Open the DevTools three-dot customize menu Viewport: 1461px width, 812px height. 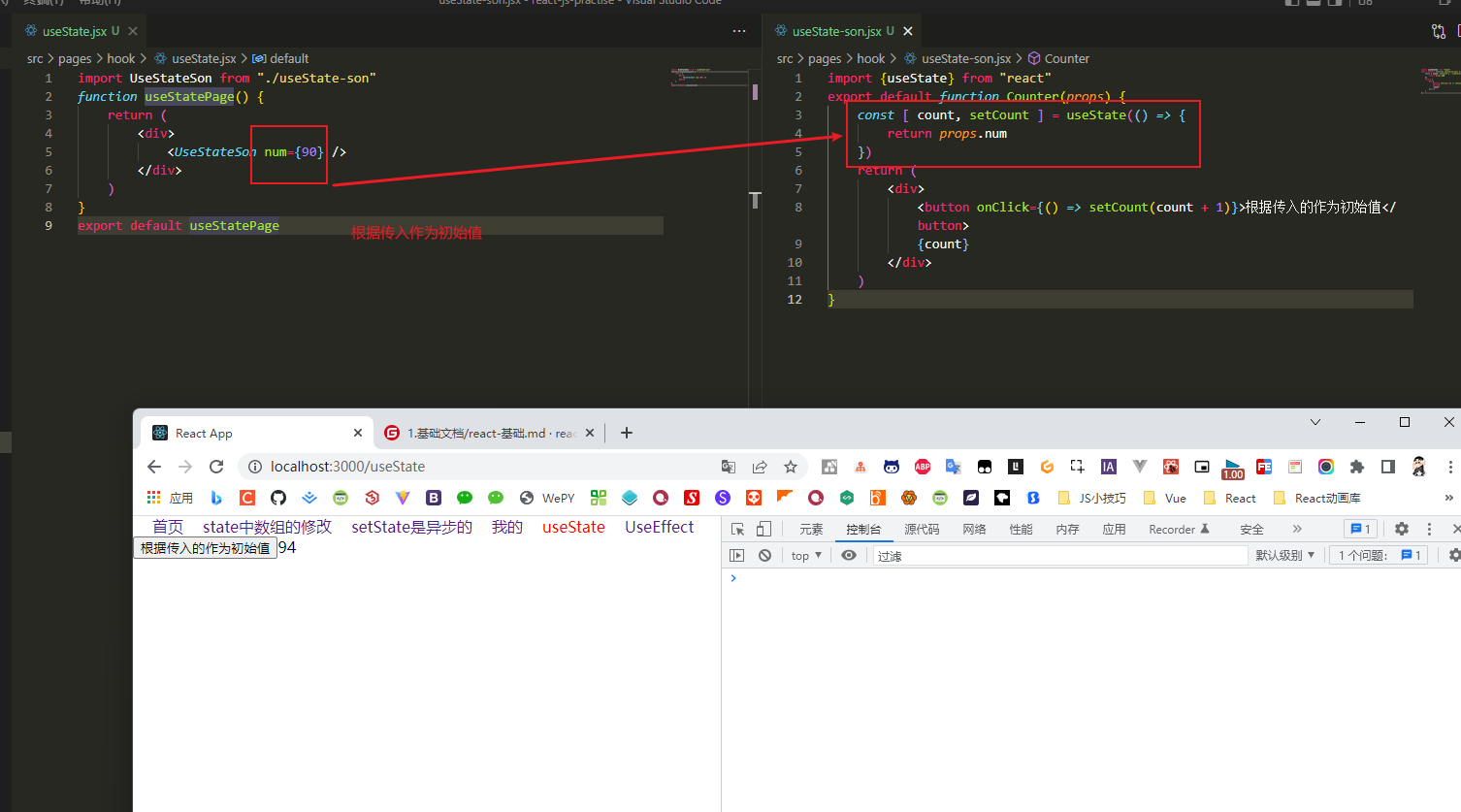pos(1429,529)
